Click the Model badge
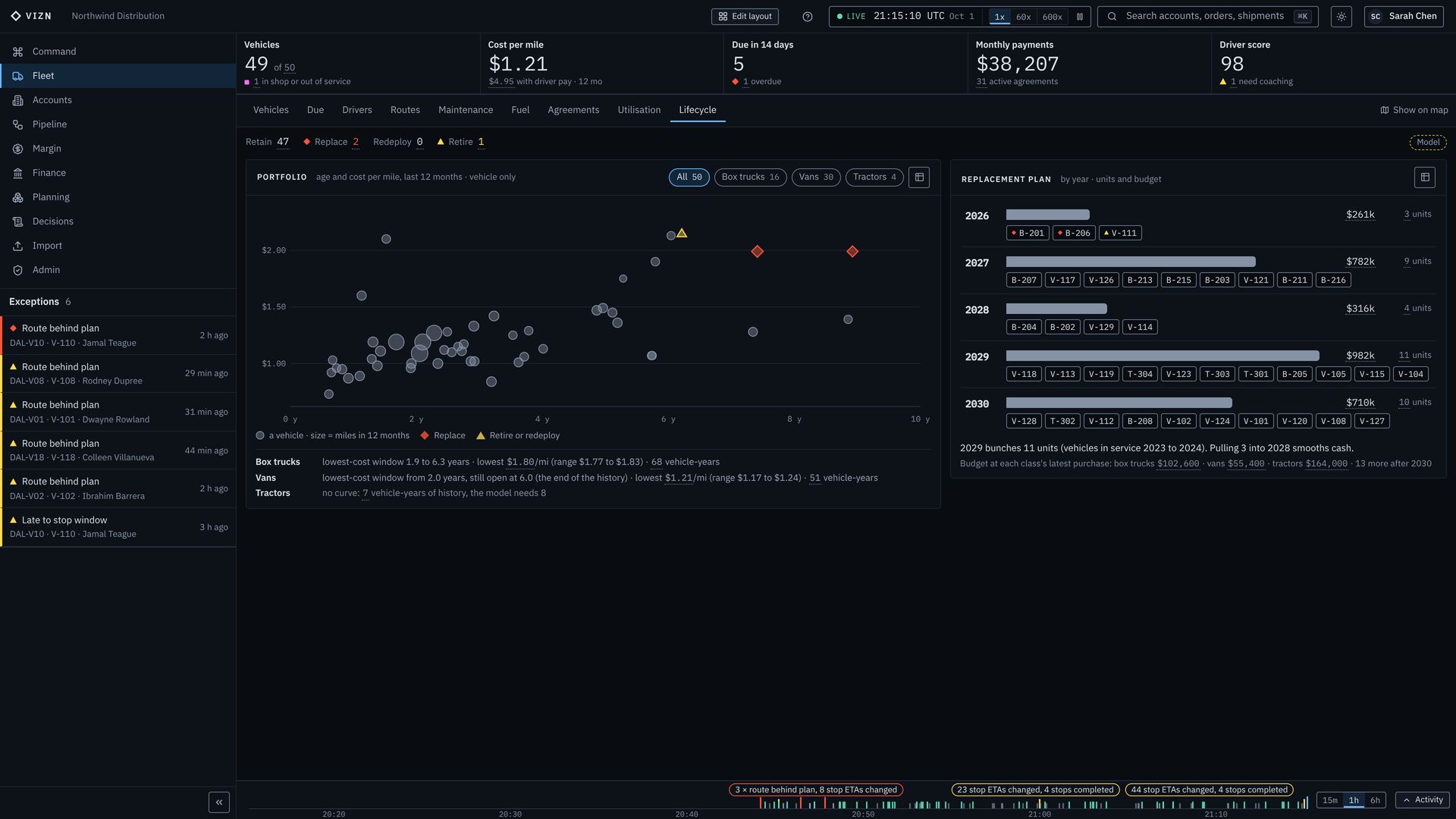 (x=1428, y=143)
